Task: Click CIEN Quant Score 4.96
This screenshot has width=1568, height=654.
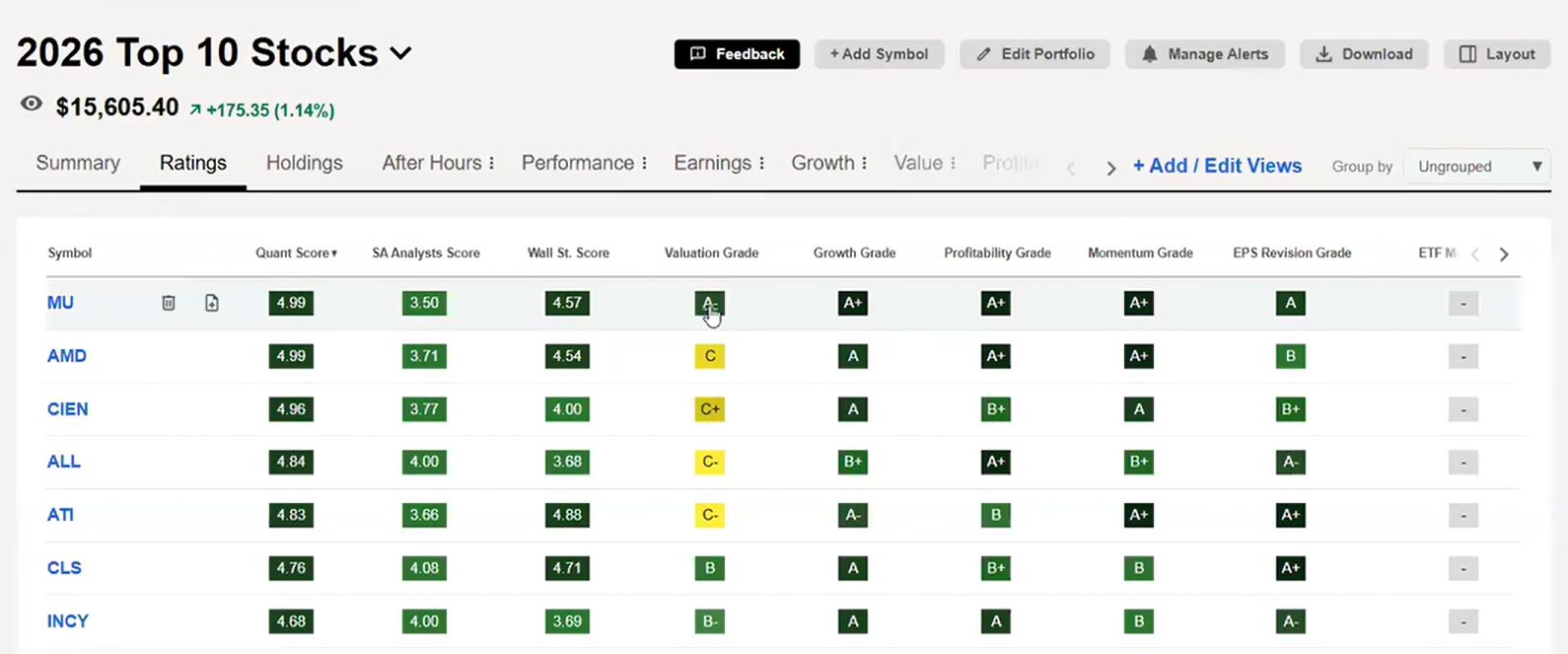Action: click(x=291, y=409)
